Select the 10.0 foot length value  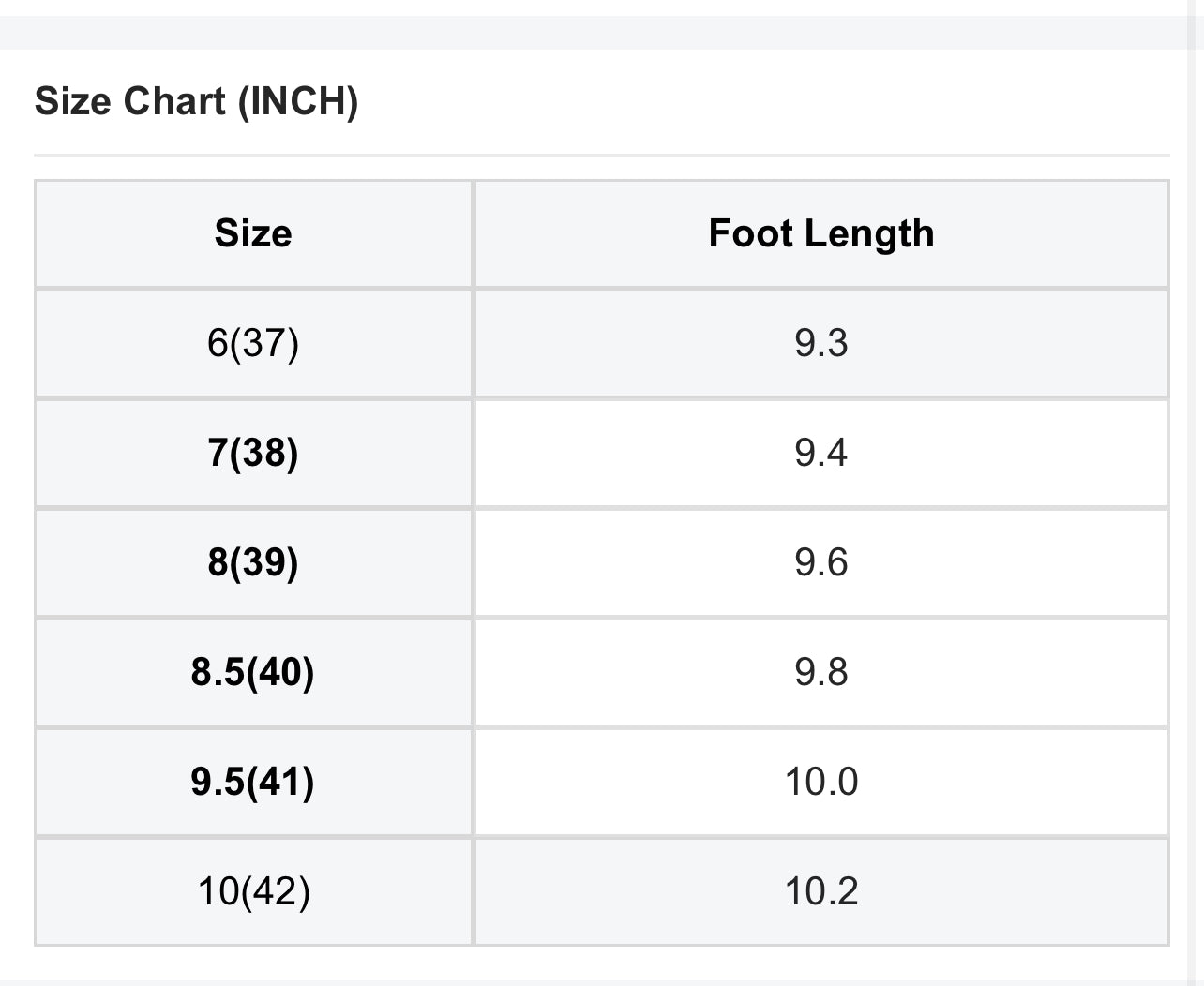click(821, 782)
